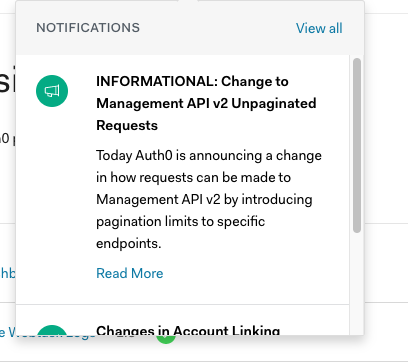
Task: Click the notifications scrollbar thumb
Action: (357, 145)
